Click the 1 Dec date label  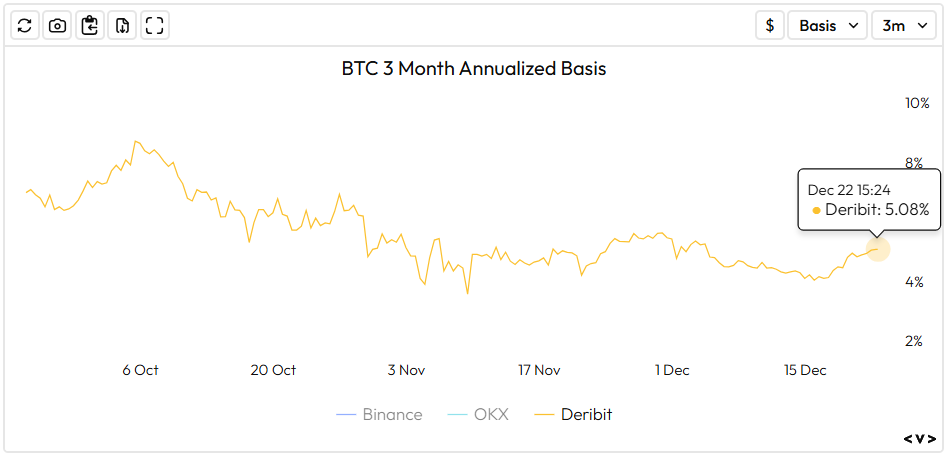click(672, 370)
